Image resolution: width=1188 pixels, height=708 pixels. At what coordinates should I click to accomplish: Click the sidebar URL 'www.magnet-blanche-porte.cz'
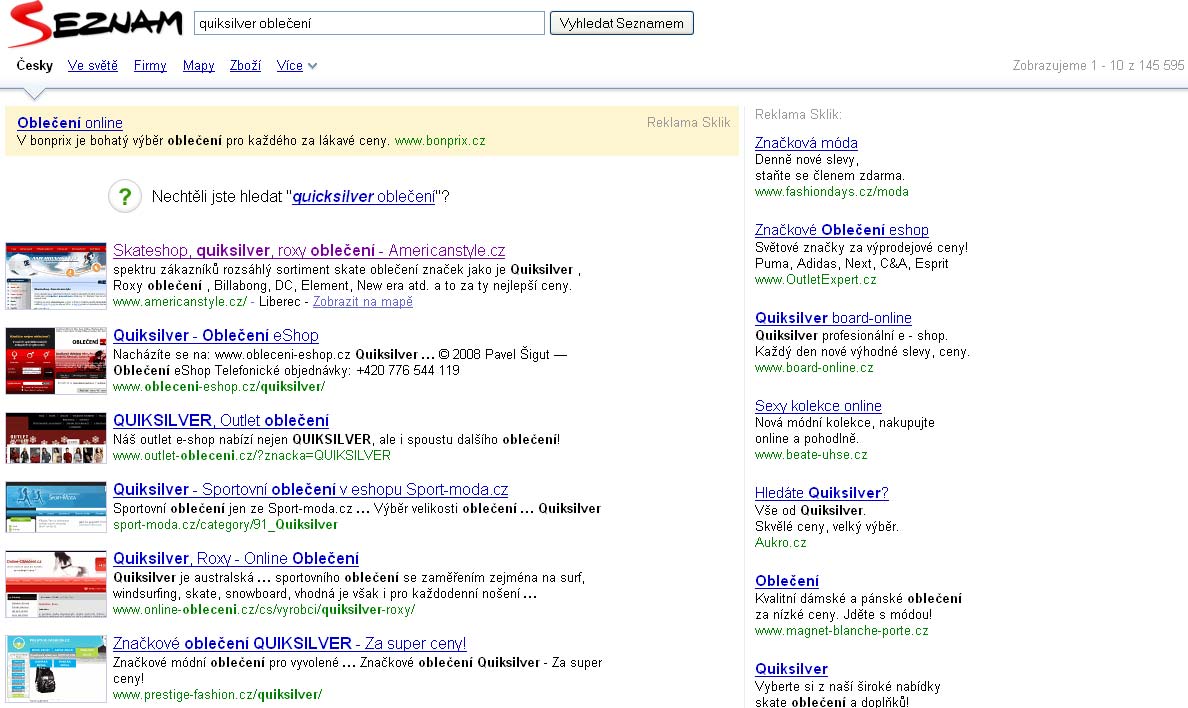click(842, 631)
